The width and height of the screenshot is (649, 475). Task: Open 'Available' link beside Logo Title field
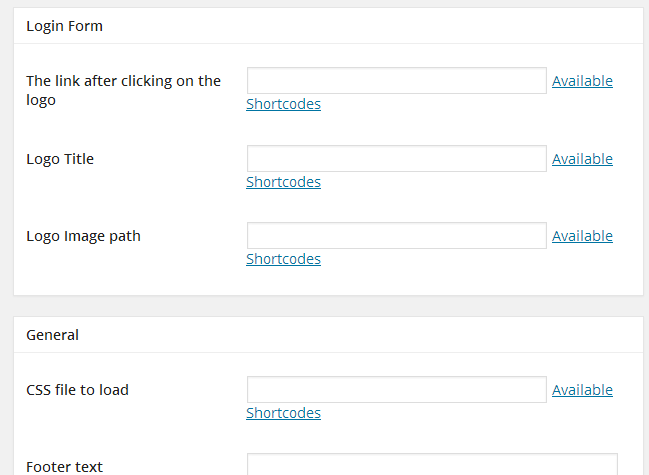[582, 159]
